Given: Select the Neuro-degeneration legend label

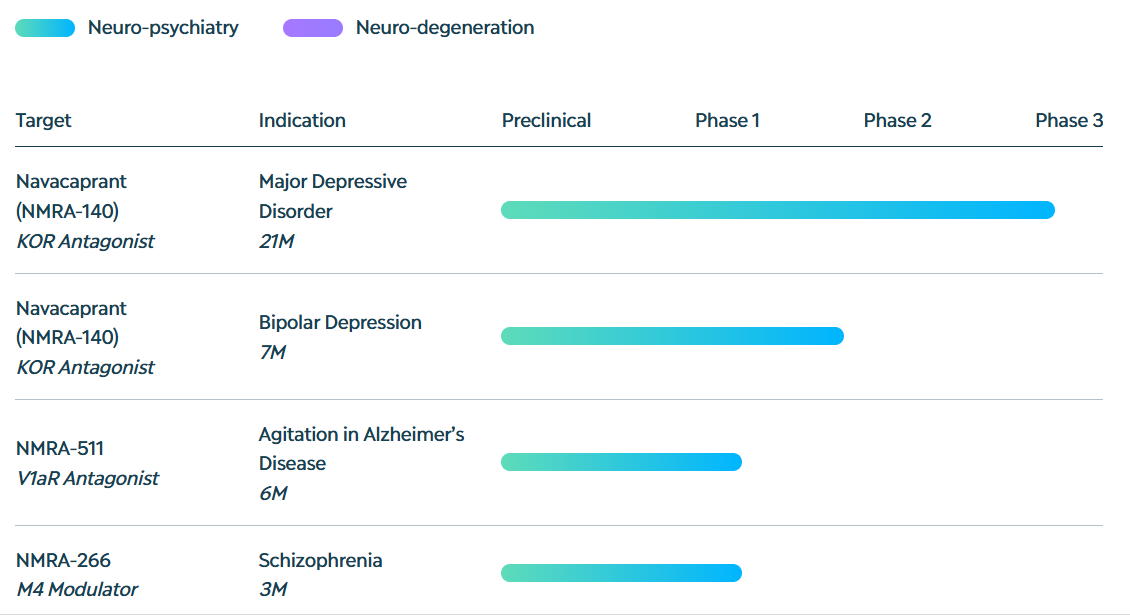Looking at the screenshot, I should pos(445,28).
